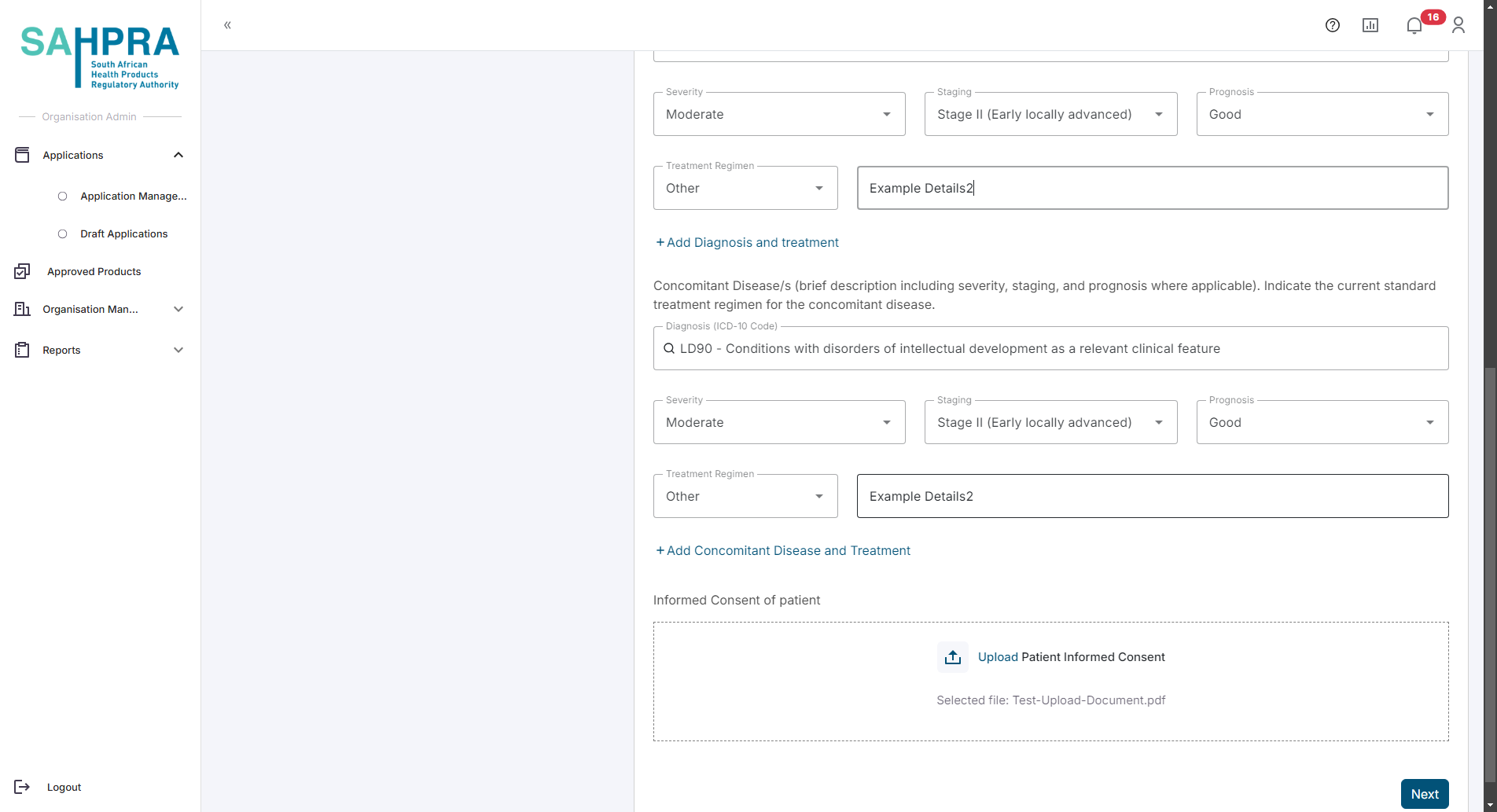Click Logout in the sidebar
The width and height of the screenshot is (1497, 812).
coord(64,787)
